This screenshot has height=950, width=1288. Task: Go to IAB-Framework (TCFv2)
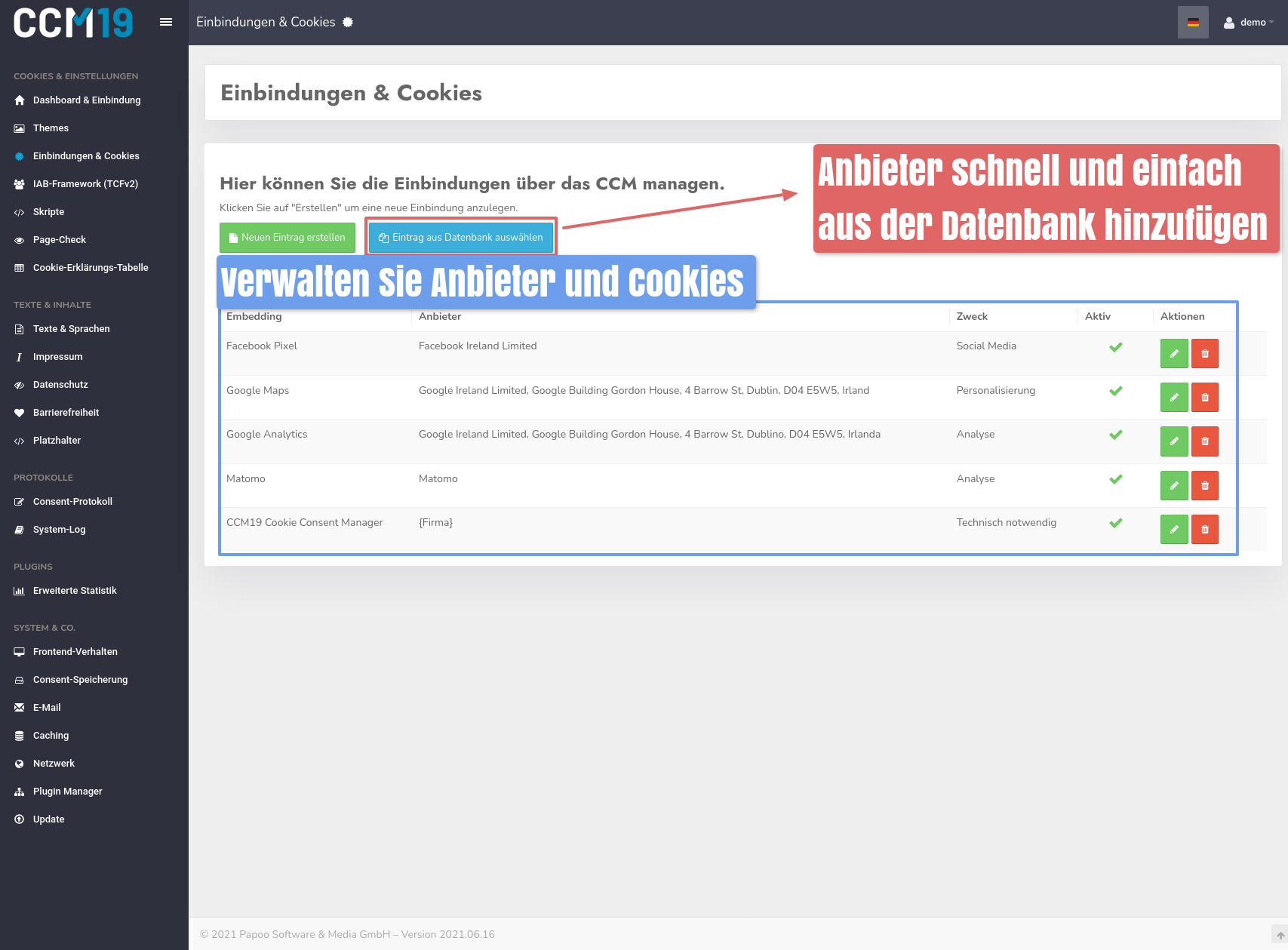tap(85, 184)
